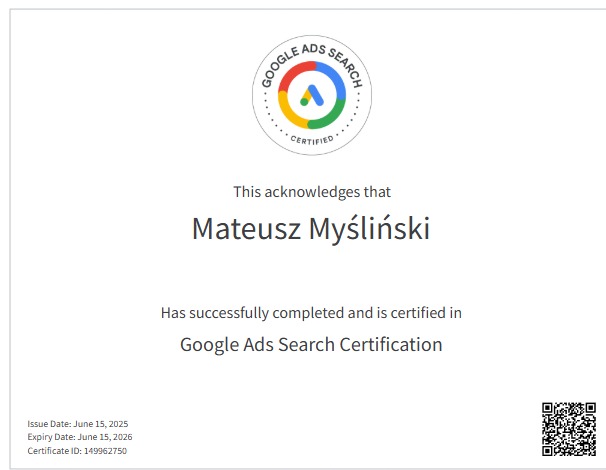
Task: Click 'Has successfully completed and is certified in'
Action: click(x=311, y=313)
